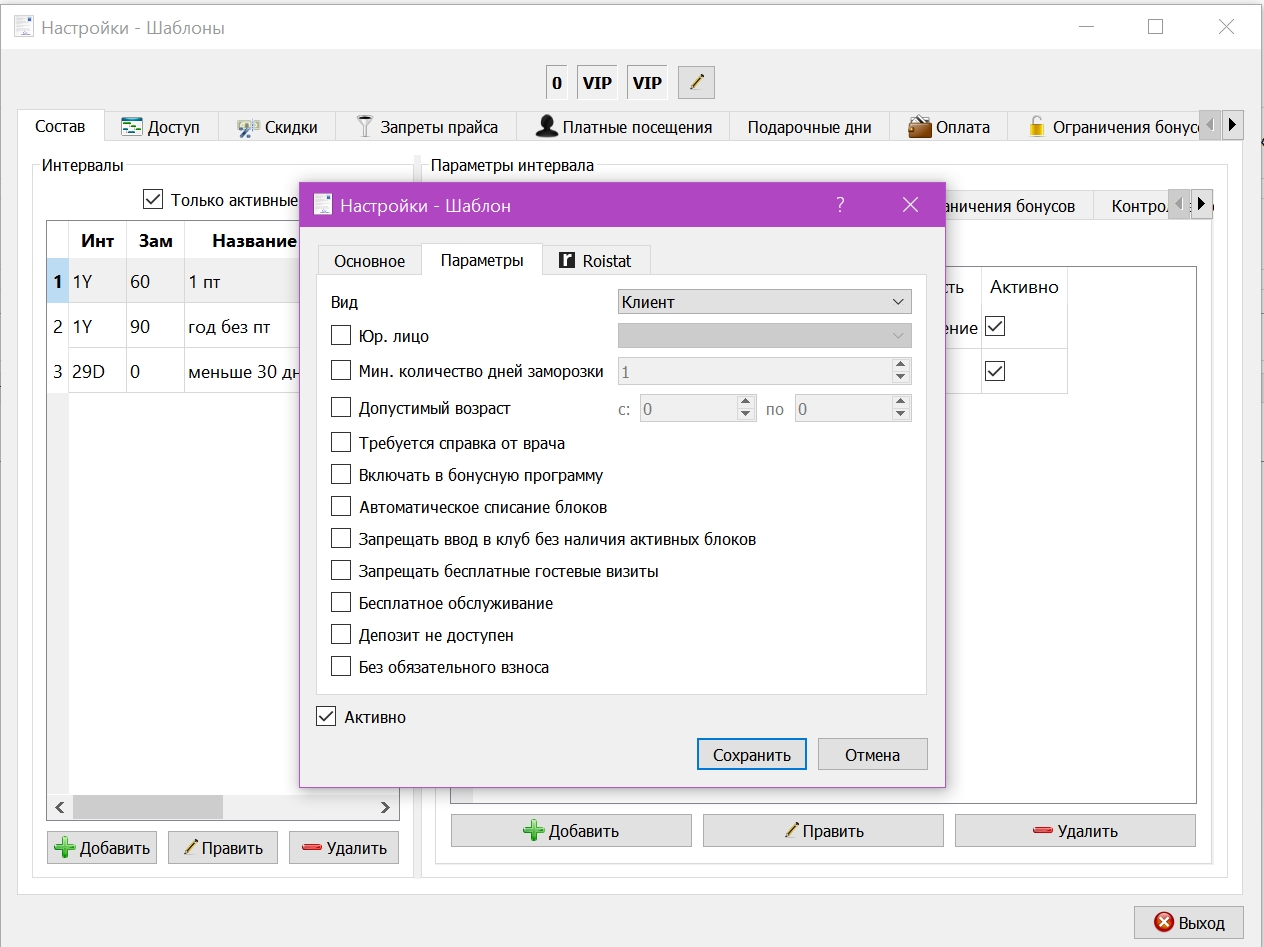Click the Roistat logo icon in dialog tab
Image resolution: width=1264 pixels, height=947 pixels.
click(567, 260)
